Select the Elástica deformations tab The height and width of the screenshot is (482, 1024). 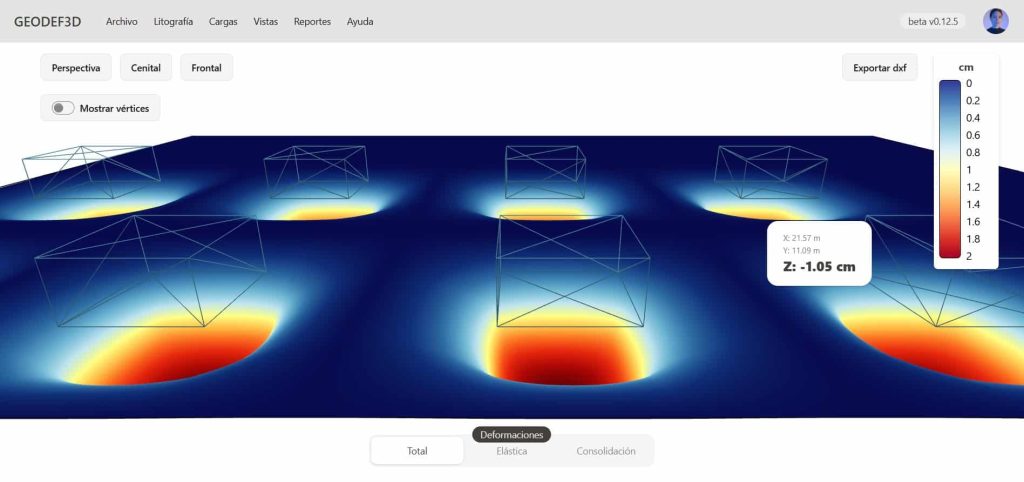click(x=511, y=451)
